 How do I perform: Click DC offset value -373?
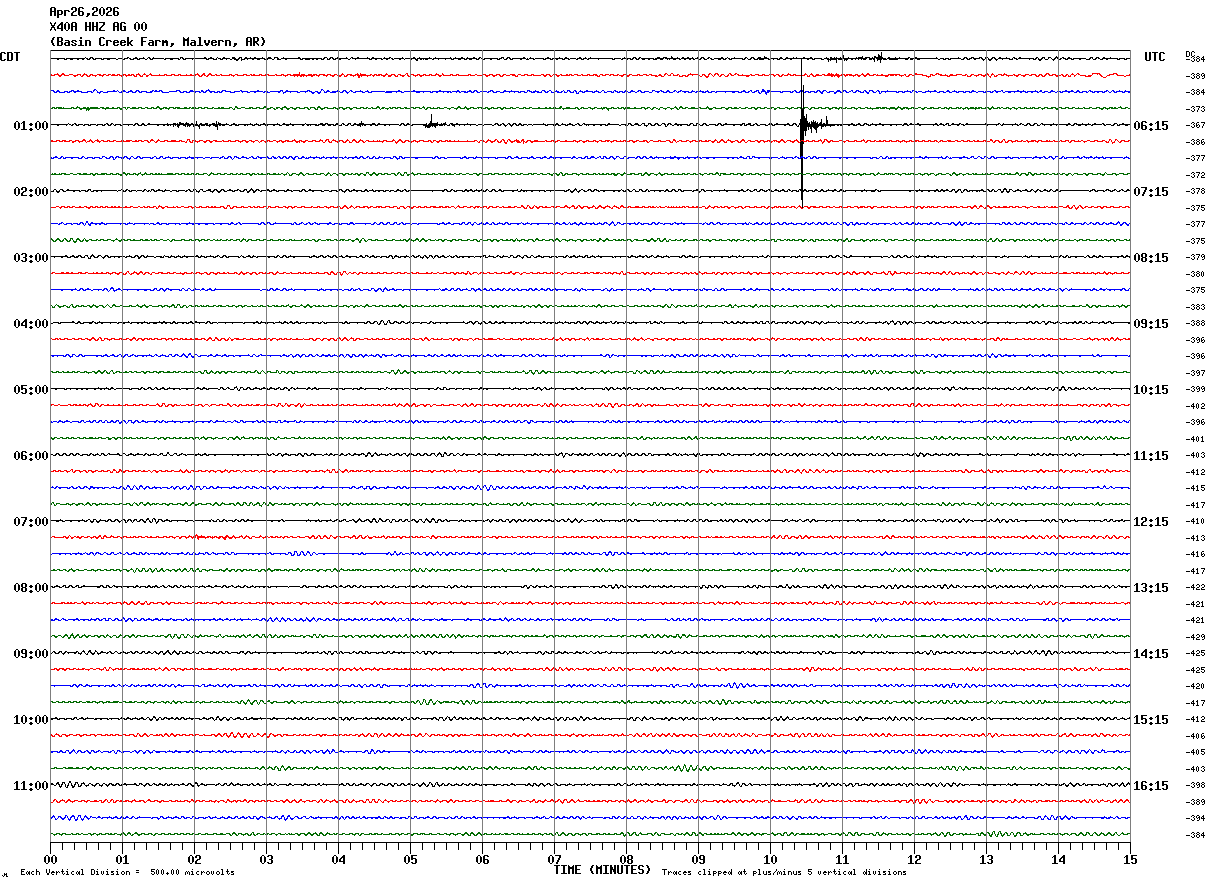[1194, 108]
